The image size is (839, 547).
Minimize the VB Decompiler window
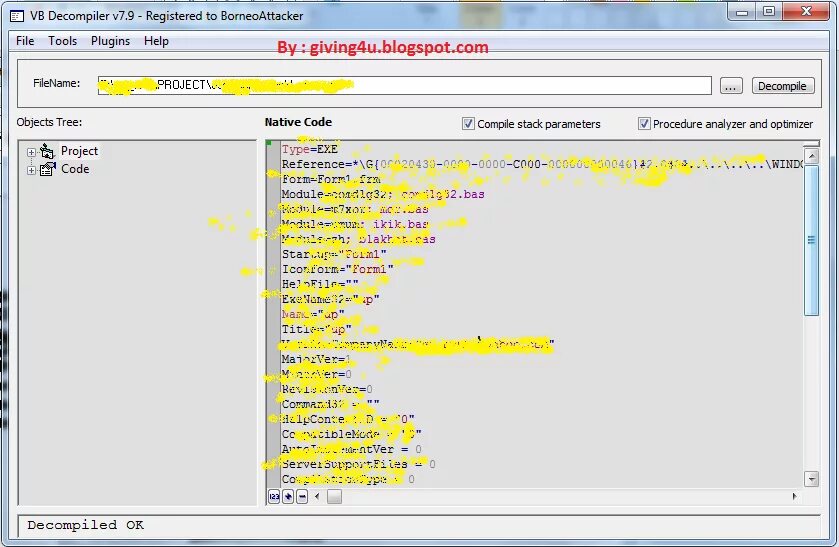[742, 12]
